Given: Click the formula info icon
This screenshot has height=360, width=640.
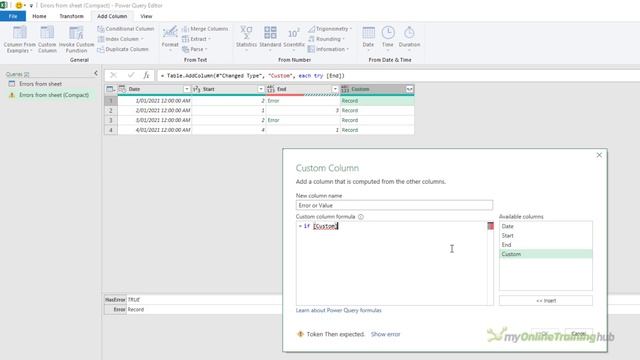Looking at the screenshot, I should tap(361, 217).
